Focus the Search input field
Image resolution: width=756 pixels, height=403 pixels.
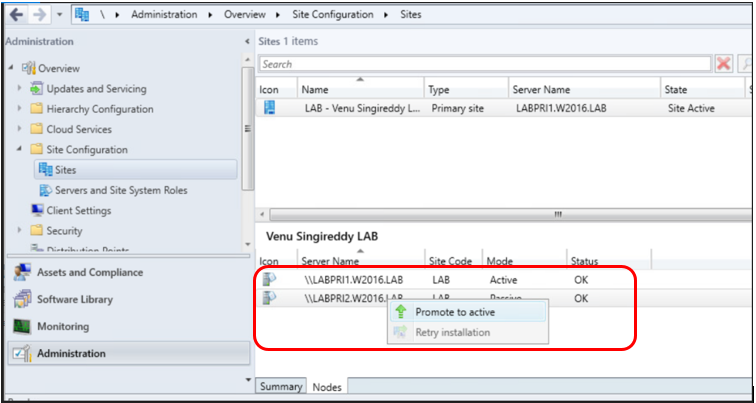(x=485, y=64)
